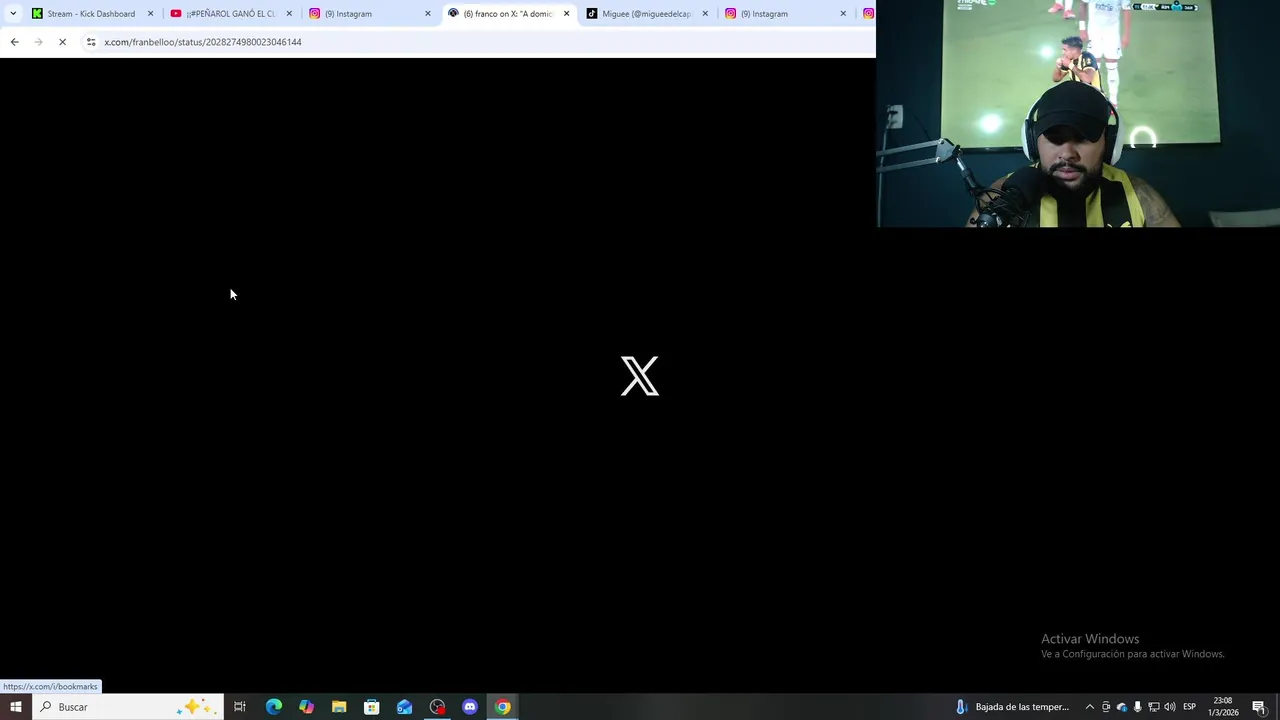1280x720 pixels.
Task: Open the notification center icon
Action: tap(1259, 707)
